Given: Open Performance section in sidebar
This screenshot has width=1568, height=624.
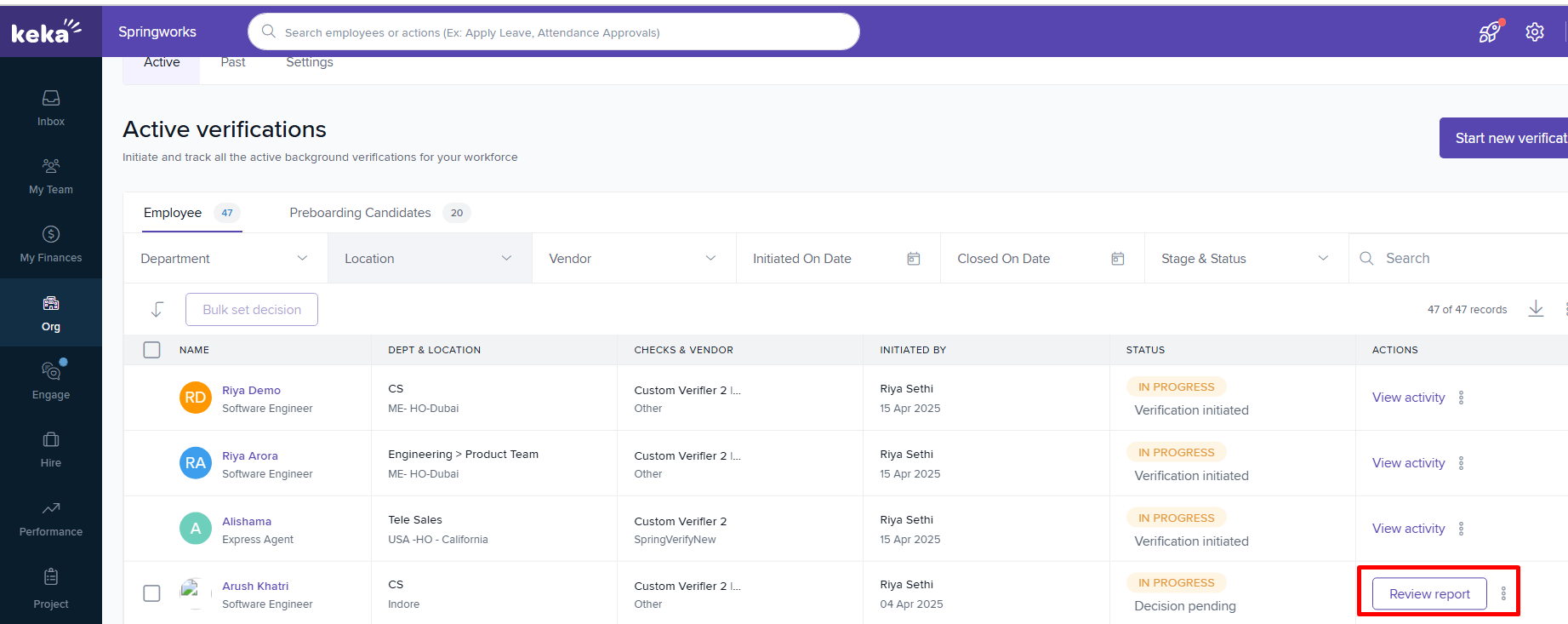Looking at the screenshot, I should (51, 518).
